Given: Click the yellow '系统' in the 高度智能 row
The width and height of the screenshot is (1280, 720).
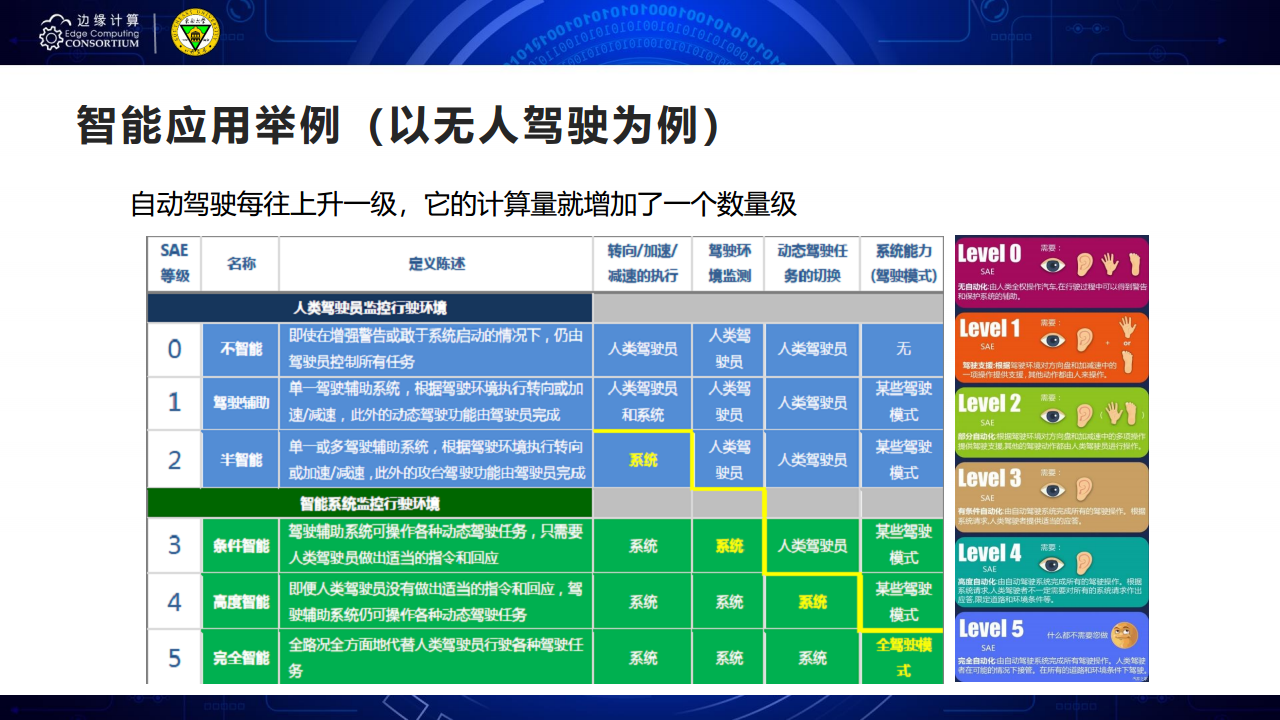Looking at the screenshot, I should (812, 602).
